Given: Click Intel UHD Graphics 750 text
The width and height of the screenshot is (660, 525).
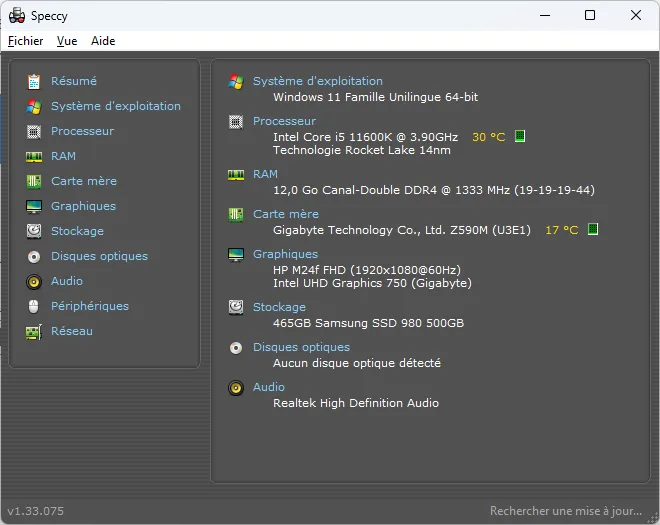Looking at the screenshot, I should pyautogui.click(x=372, y=283).
